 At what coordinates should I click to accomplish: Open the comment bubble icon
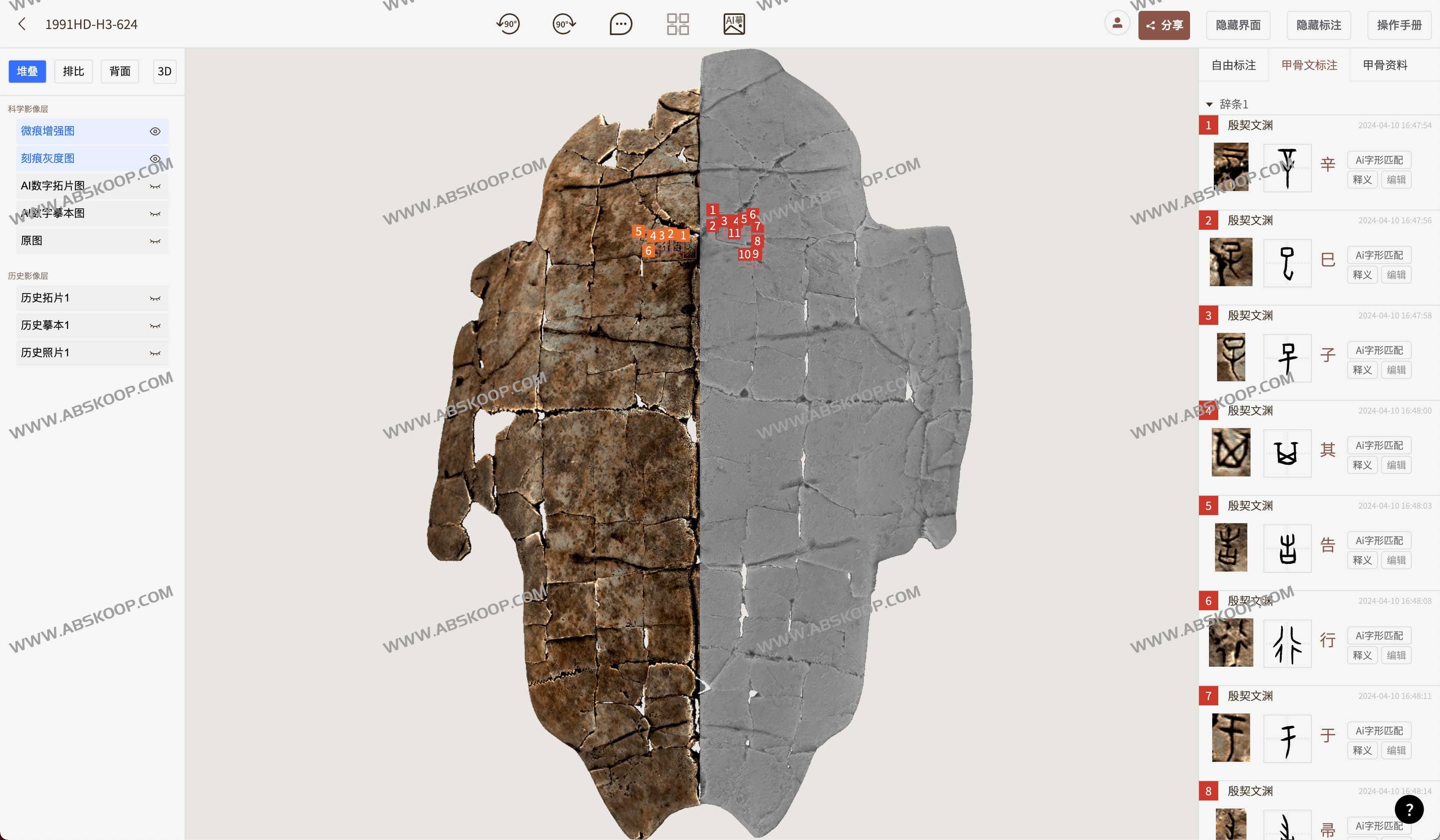620,24
